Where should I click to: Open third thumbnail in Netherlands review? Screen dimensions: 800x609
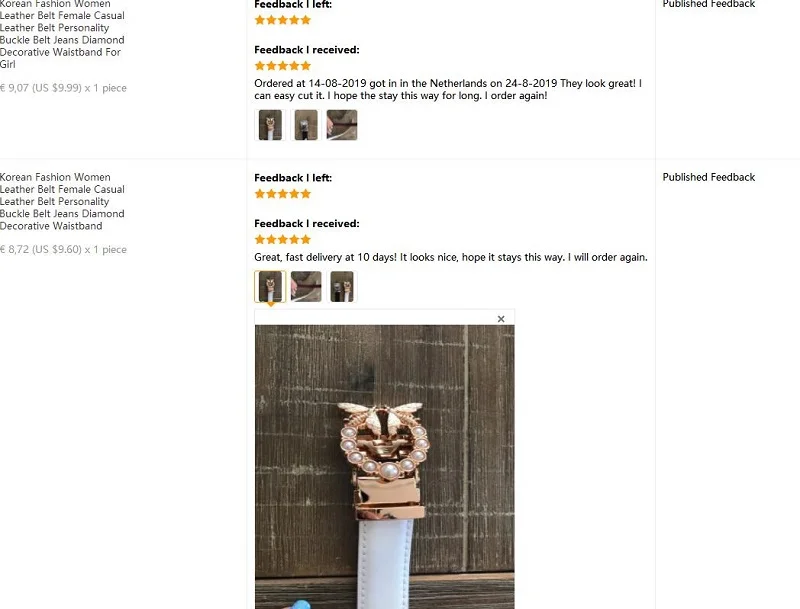[x=342, y=125]
